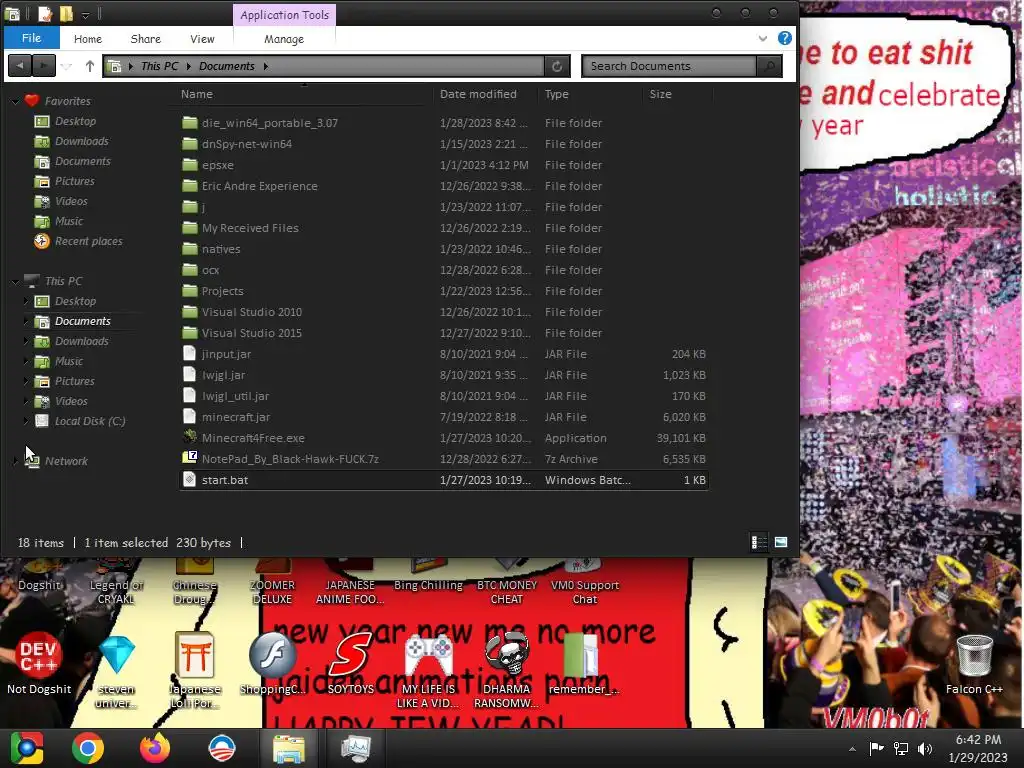Switch to Details view layout button
This screenshot has width=1024, height=768.
tap(759, 543)
